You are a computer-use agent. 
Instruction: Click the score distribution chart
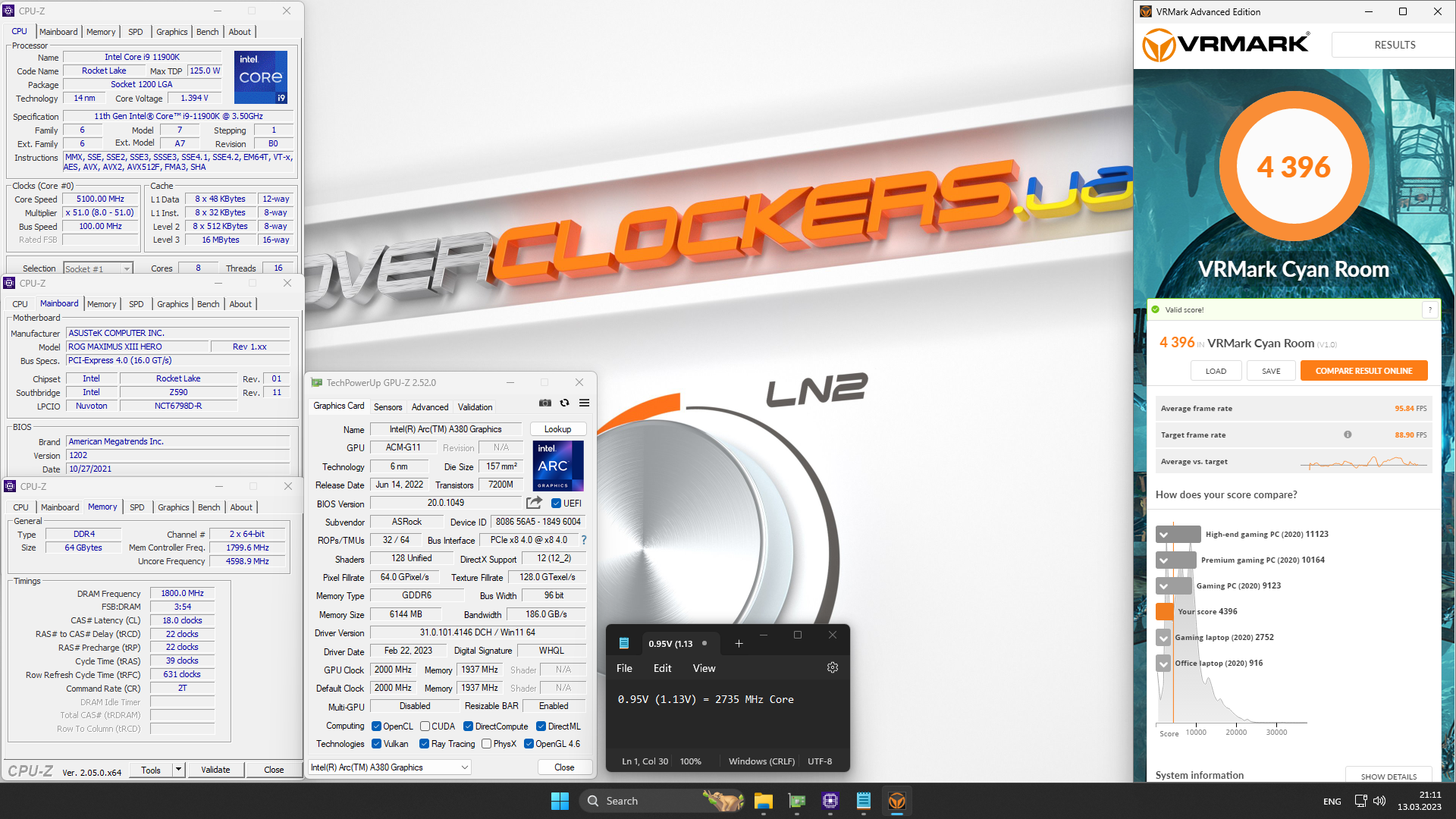pos(1232,626)
